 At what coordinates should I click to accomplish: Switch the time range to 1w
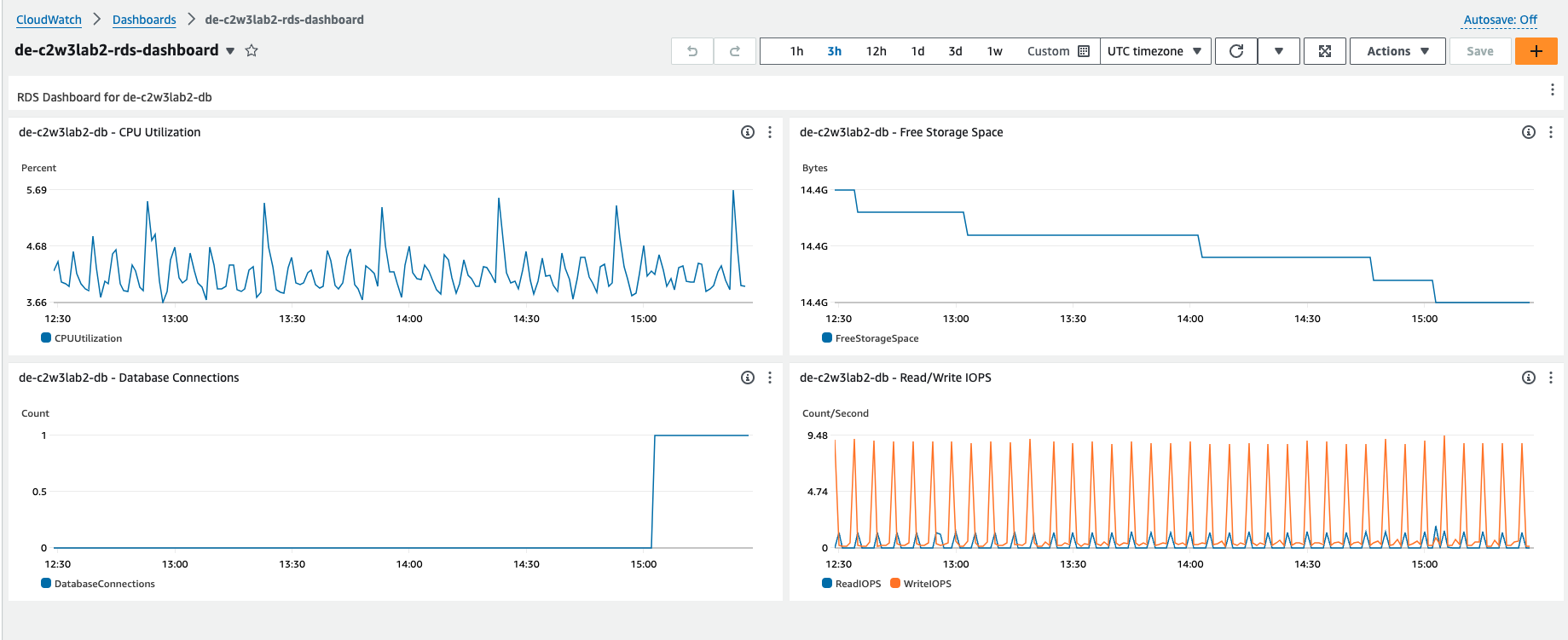click(x=994, y=51)
